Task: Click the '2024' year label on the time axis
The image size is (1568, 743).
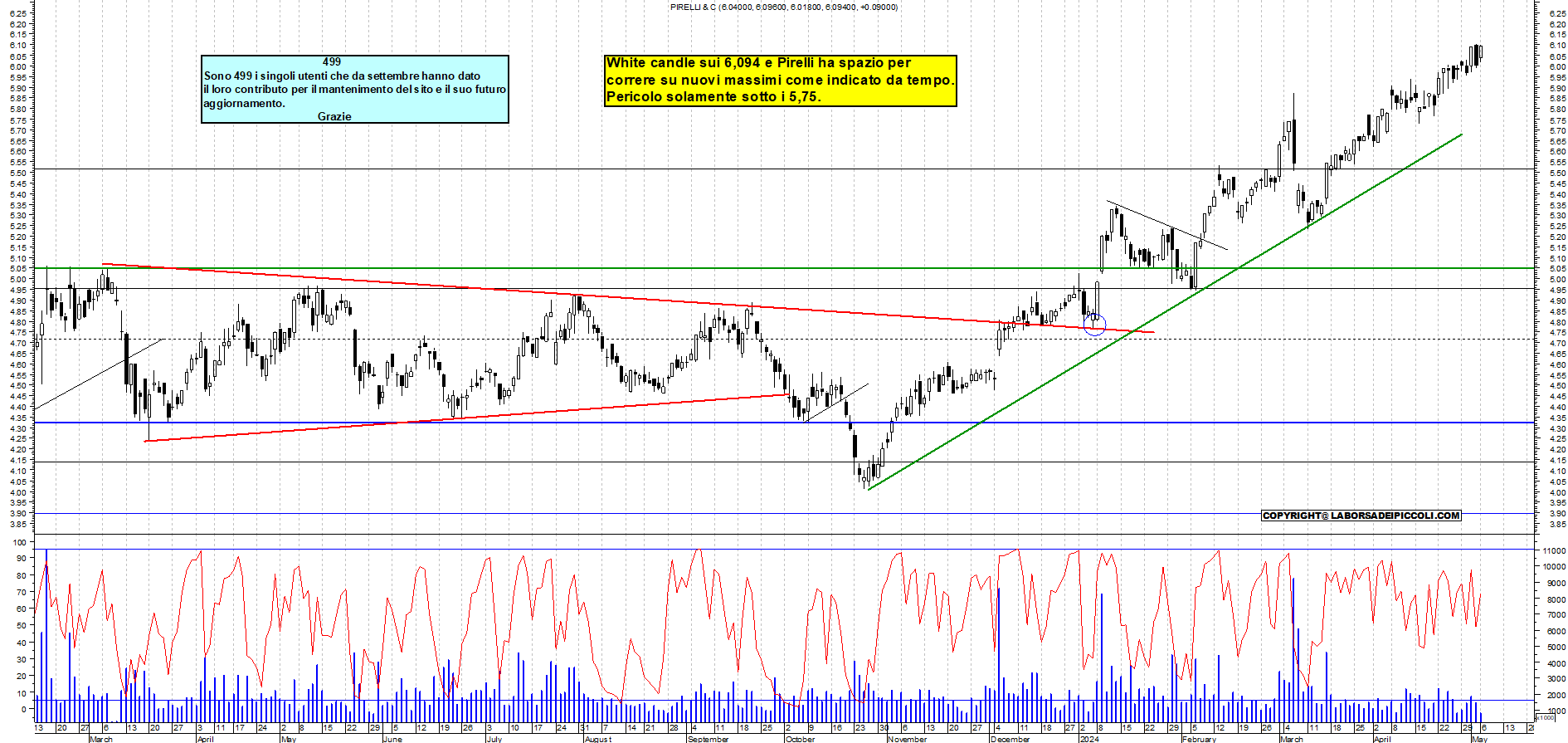Action: click(x=1088, y=739)
